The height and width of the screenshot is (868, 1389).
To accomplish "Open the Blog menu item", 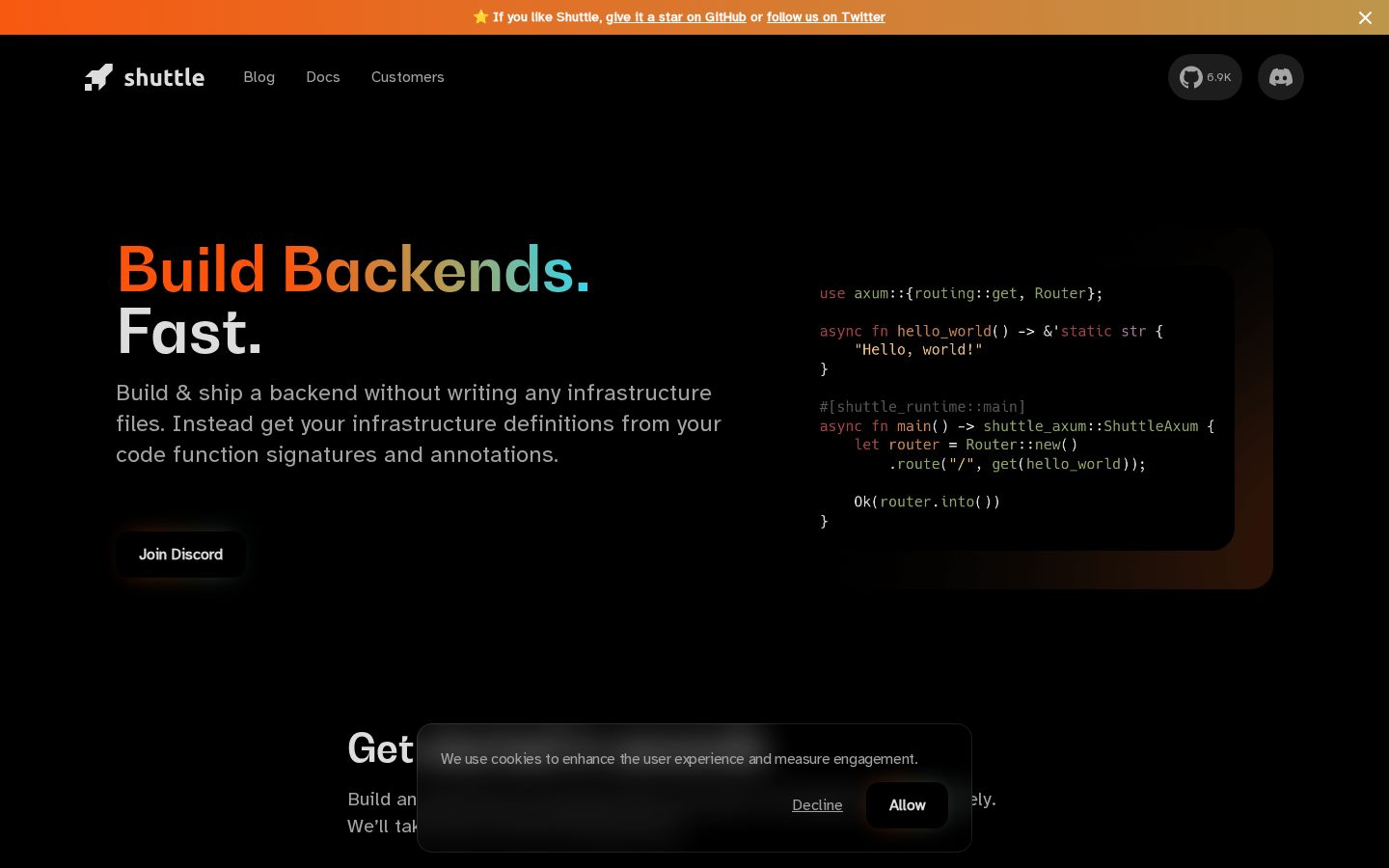I will click(259, 77).
